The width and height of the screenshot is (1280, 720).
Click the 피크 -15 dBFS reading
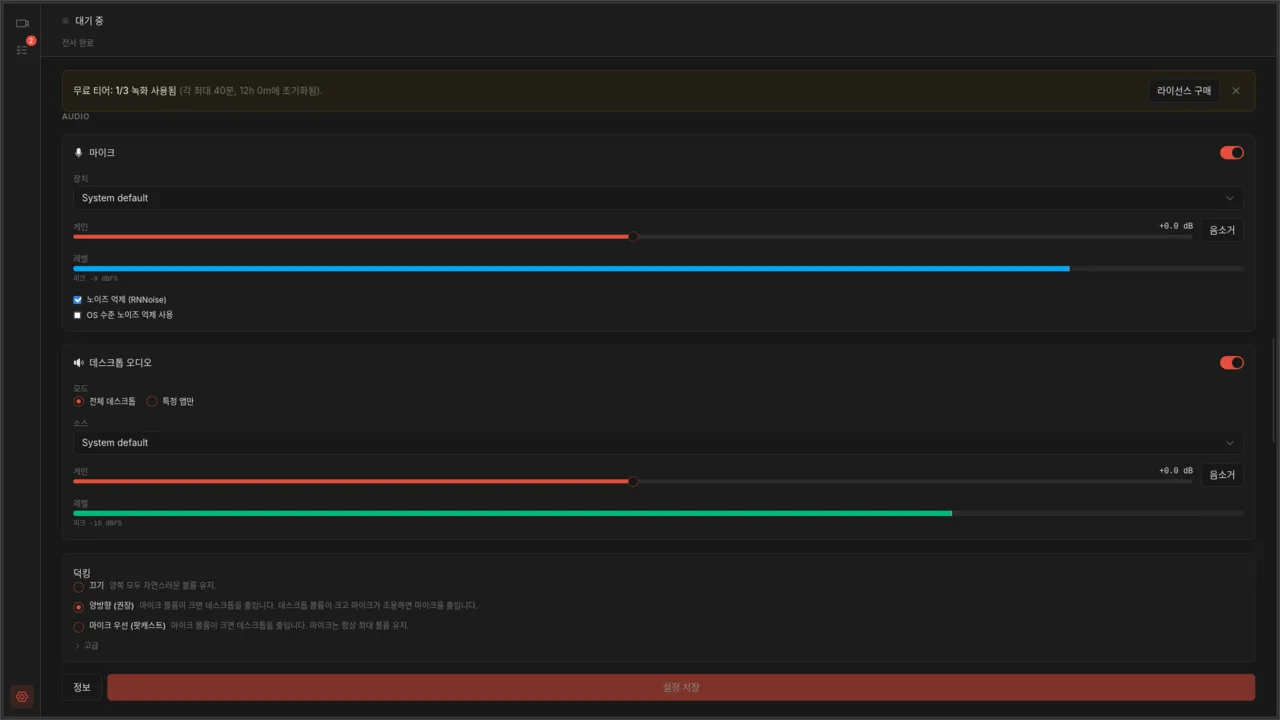tap(98, 523)
